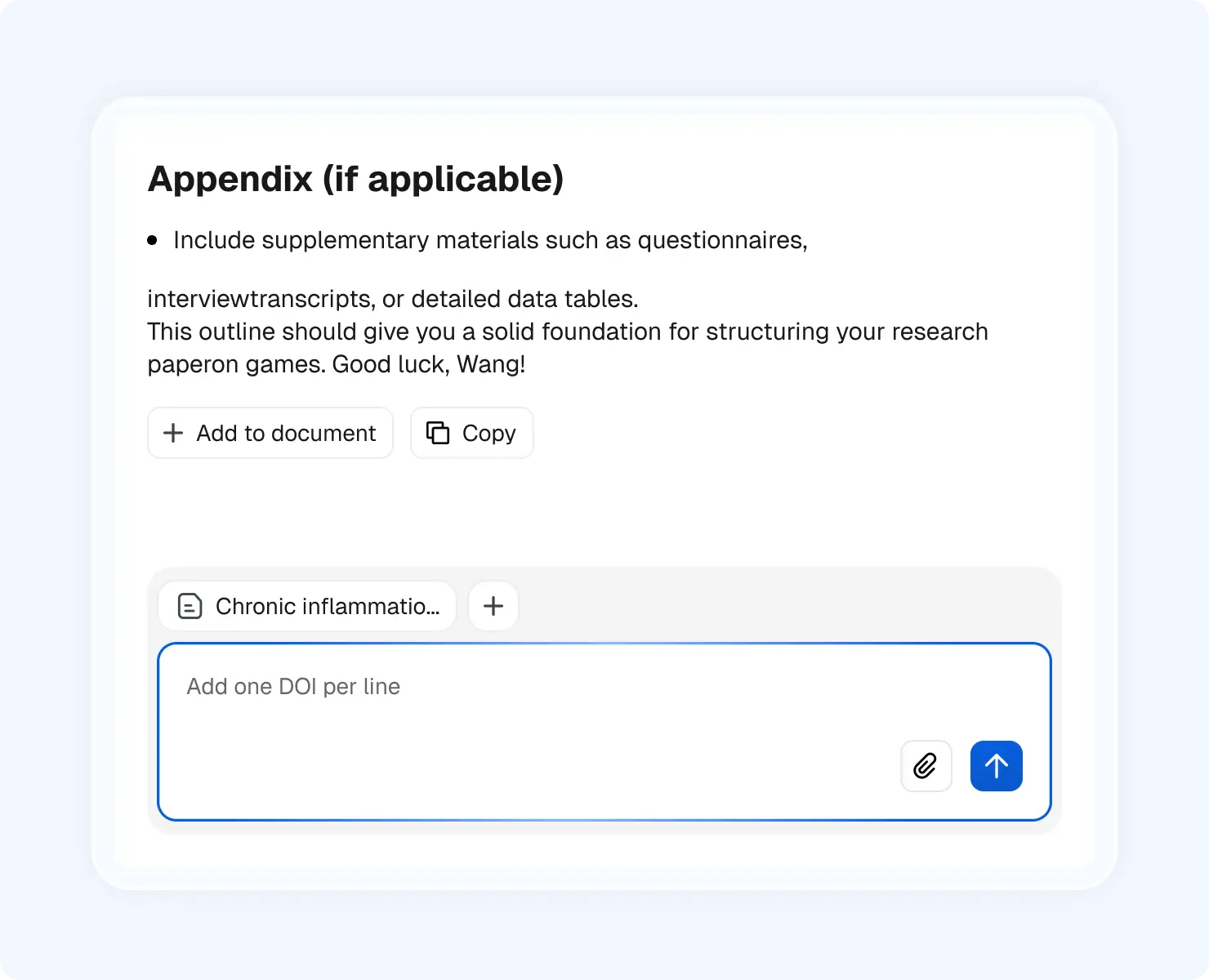
Task: Click the "Include supplementary materials" bullet text
Action: click(x=490, y=240)
